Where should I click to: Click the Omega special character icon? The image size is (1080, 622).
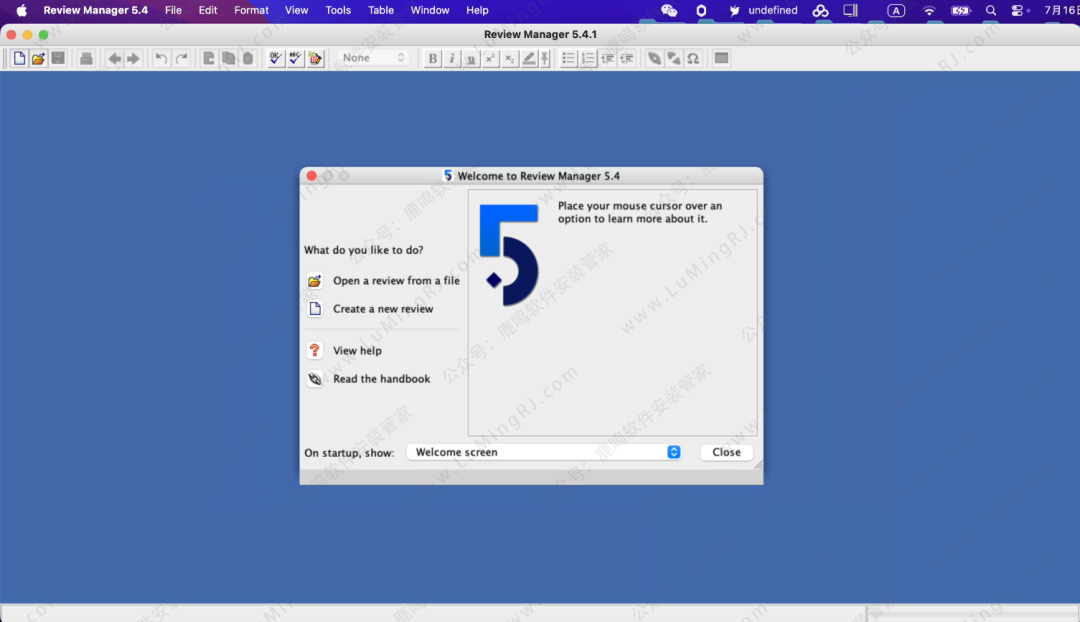692,58
